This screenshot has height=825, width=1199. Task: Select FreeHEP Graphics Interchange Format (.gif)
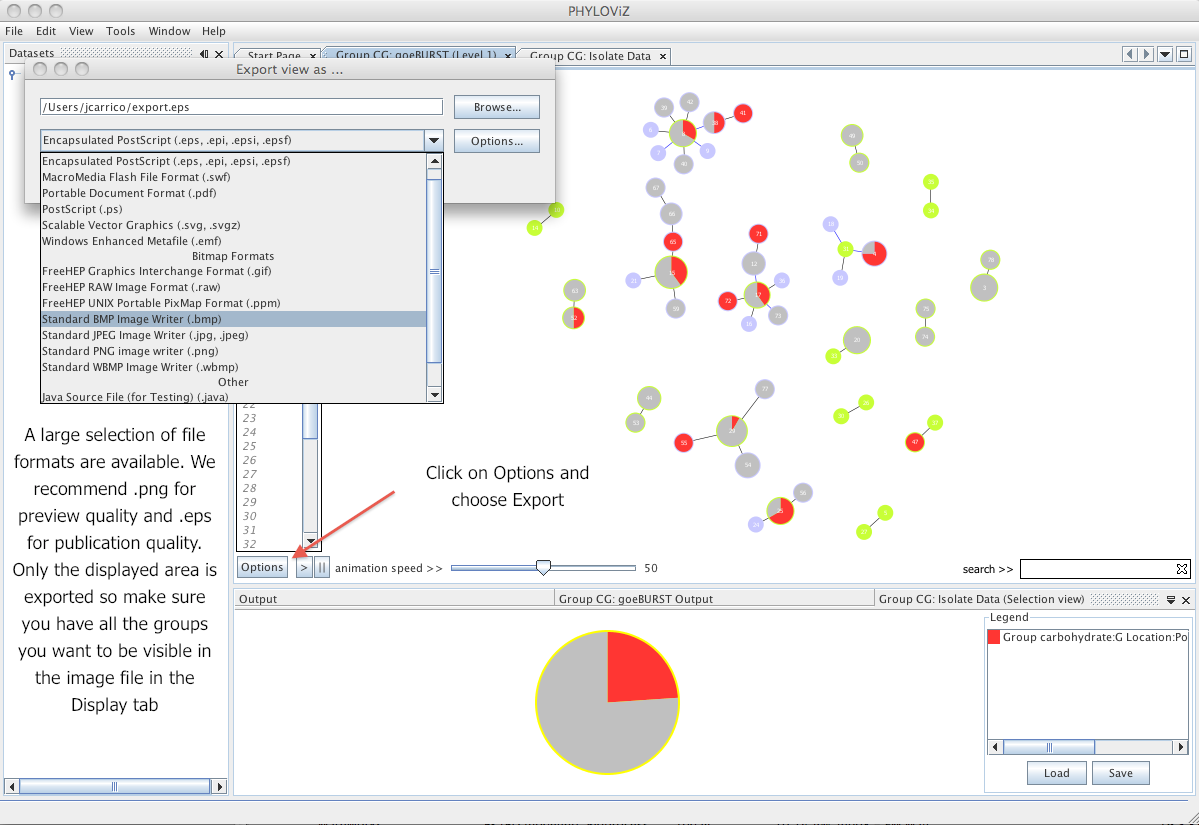click(233, 271)
